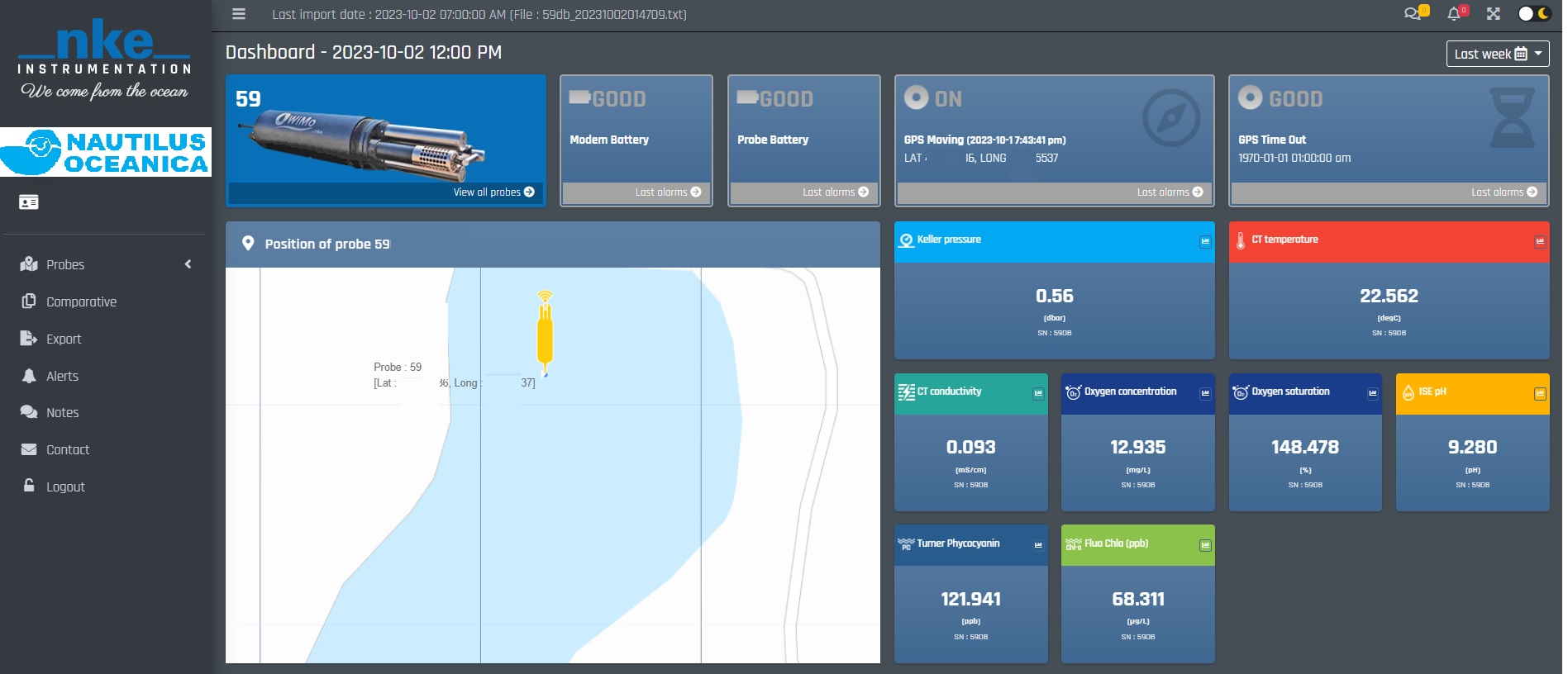Open the chat messages icon in header
The width and height of the screenshot is (1568, 674).
click(1413, 14)
